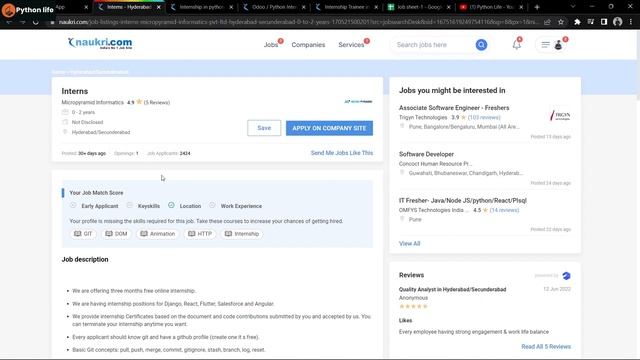Close the Interns - Hyderabad tab
This screenshot has width=640, height=360.
[159, 7]
